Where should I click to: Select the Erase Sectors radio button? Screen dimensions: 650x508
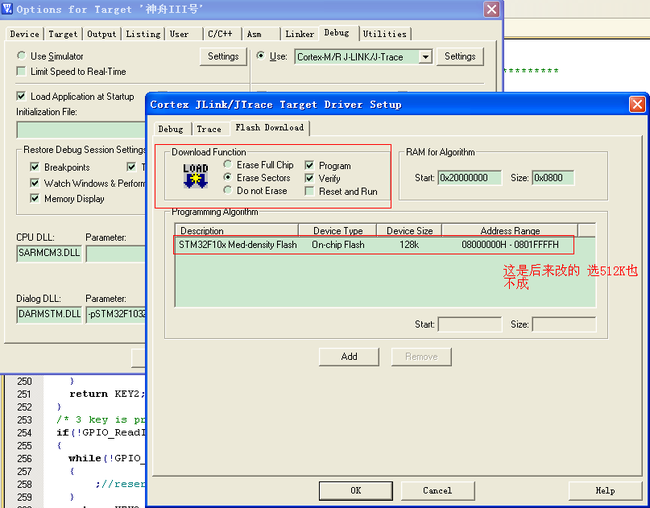coord(227,177)
